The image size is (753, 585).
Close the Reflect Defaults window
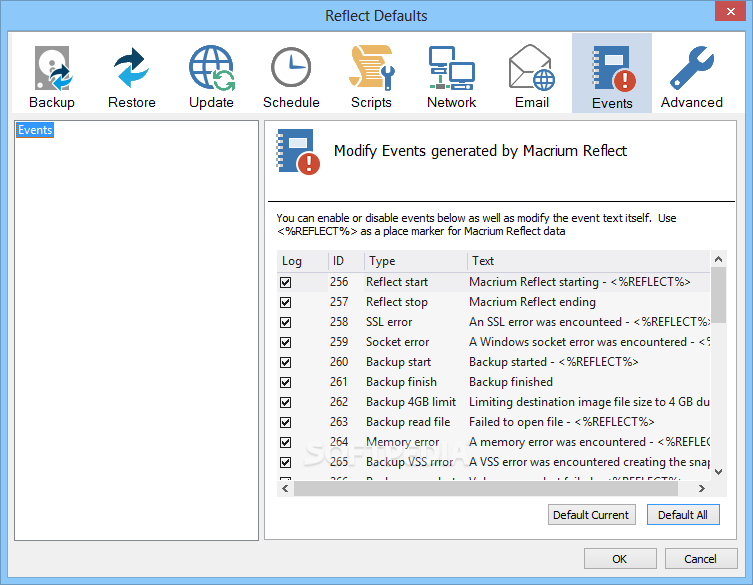tap(730, 11)
